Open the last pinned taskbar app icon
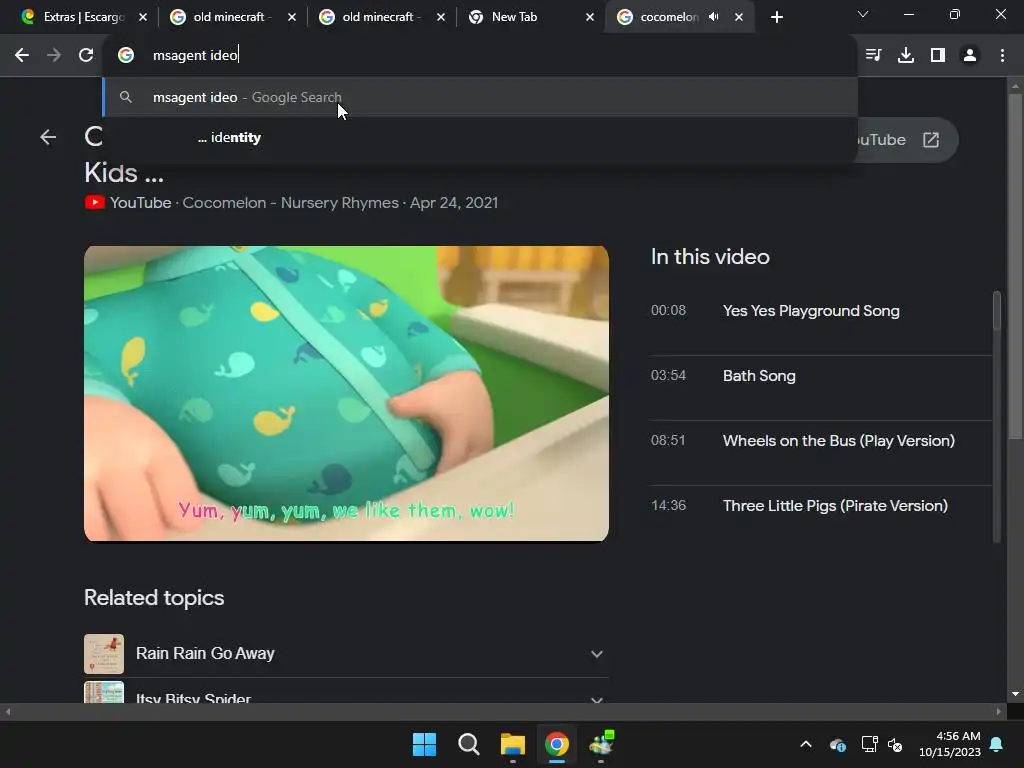The width and height of the screenshot is (1024, 768). [601, 744]
